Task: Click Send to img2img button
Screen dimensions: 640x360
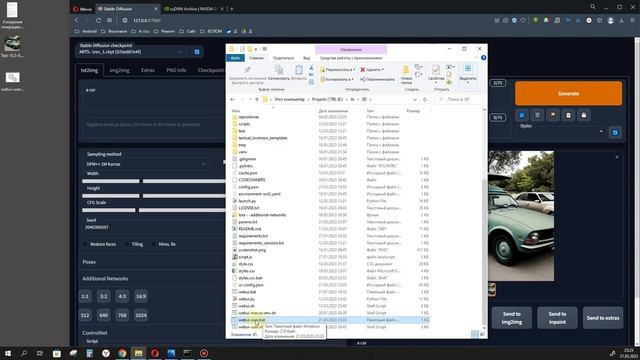Action: coord(511,318)
